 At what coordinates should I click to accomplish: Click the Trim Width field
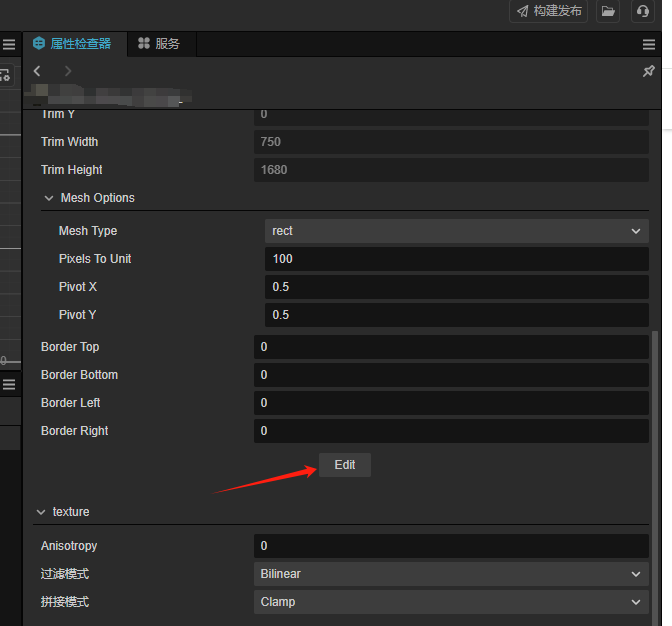click(x=451, y=142)
